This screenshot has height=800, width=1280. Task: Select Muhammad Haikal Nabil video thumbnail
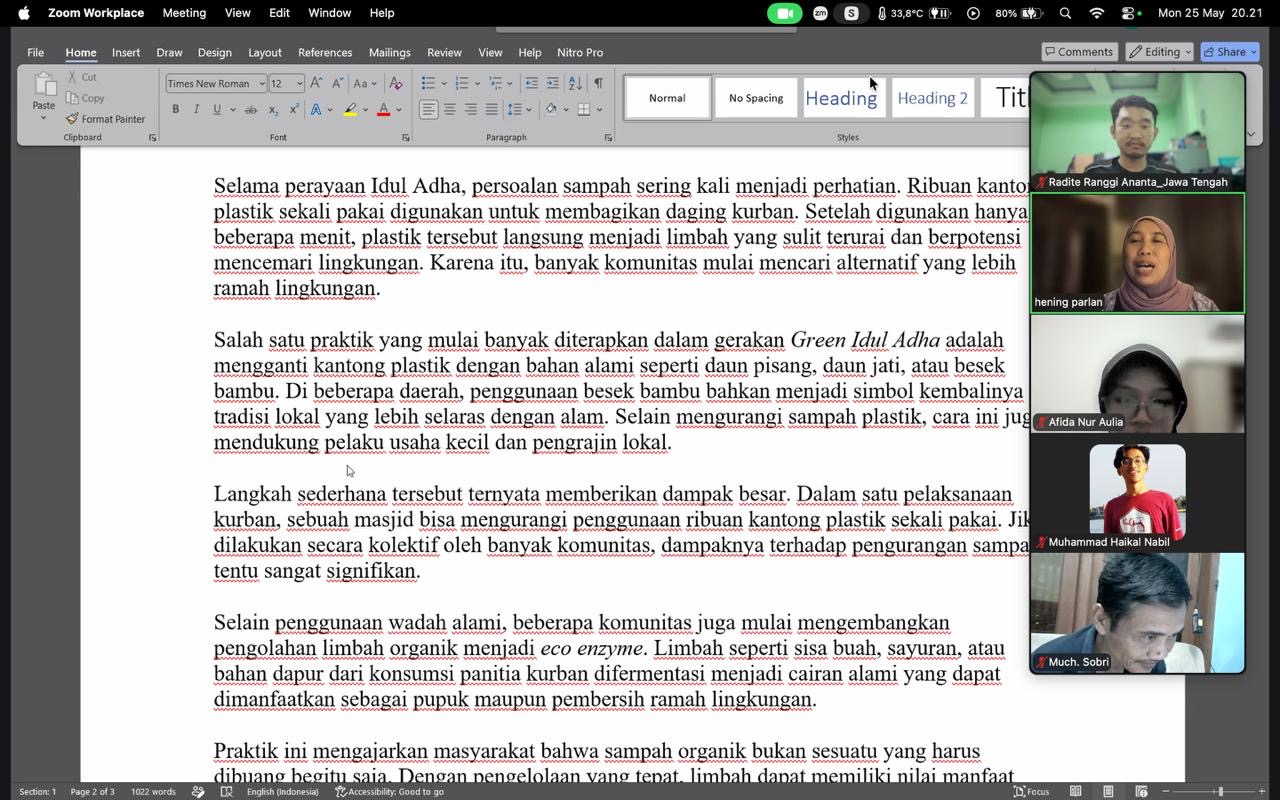[1138, 493]
